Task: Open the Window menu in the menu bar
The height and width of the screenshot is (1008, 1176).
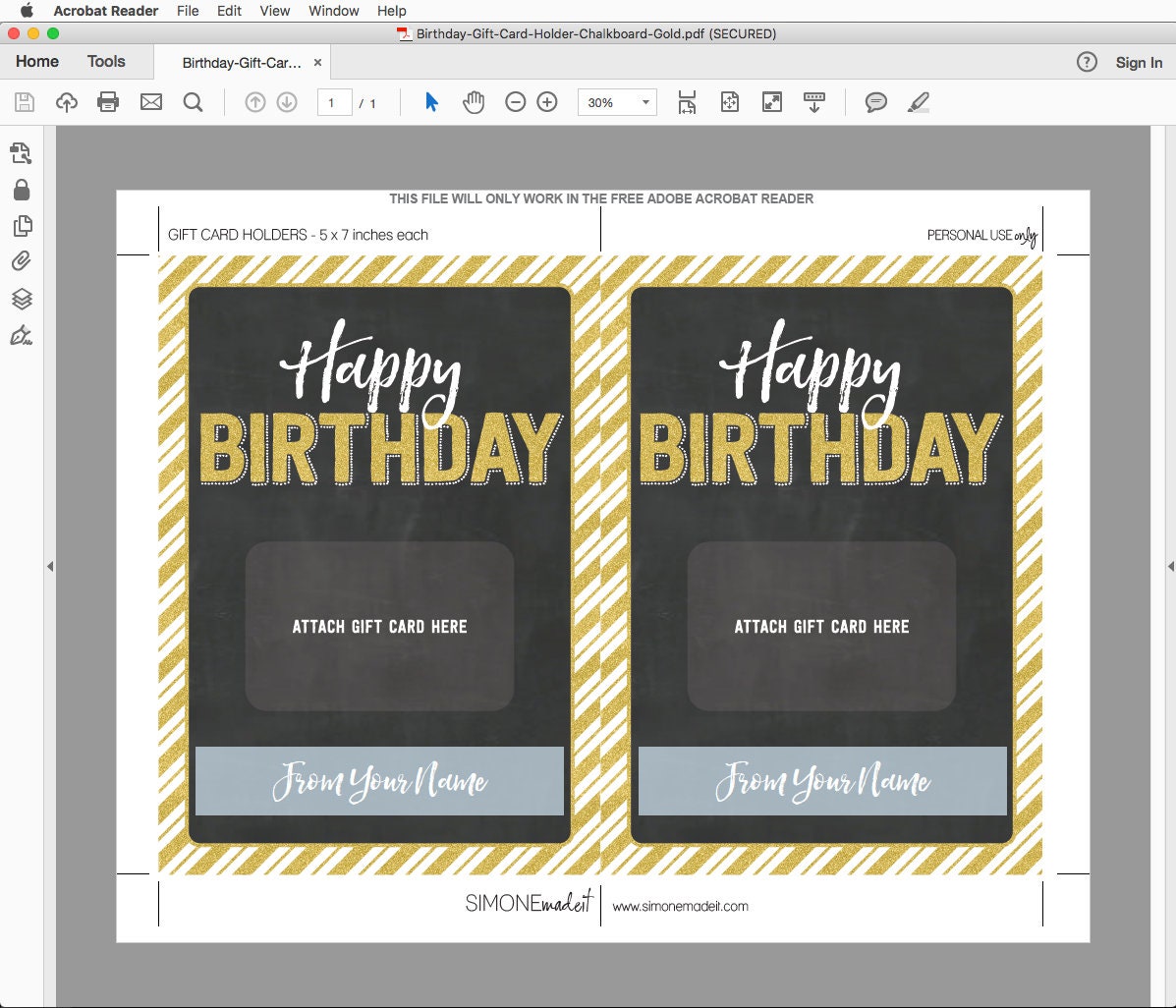Action: point(333,11)
